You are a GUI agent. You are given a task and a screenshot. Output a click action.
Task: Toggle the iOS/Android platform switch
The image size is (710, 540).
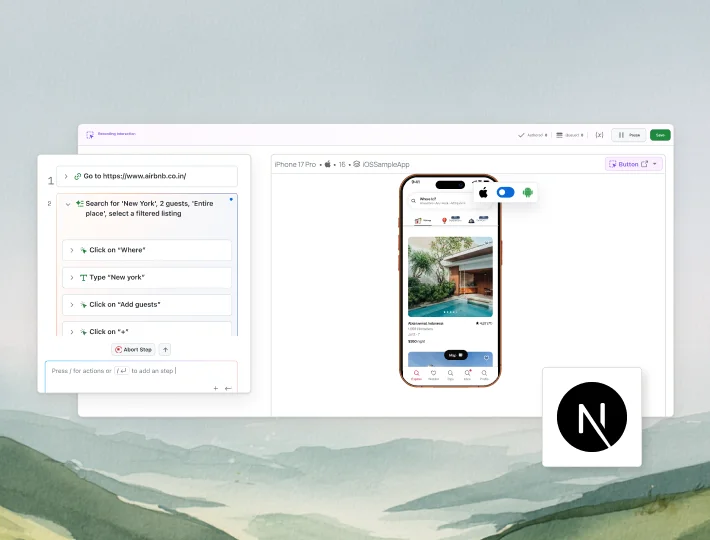coord(505,192)
